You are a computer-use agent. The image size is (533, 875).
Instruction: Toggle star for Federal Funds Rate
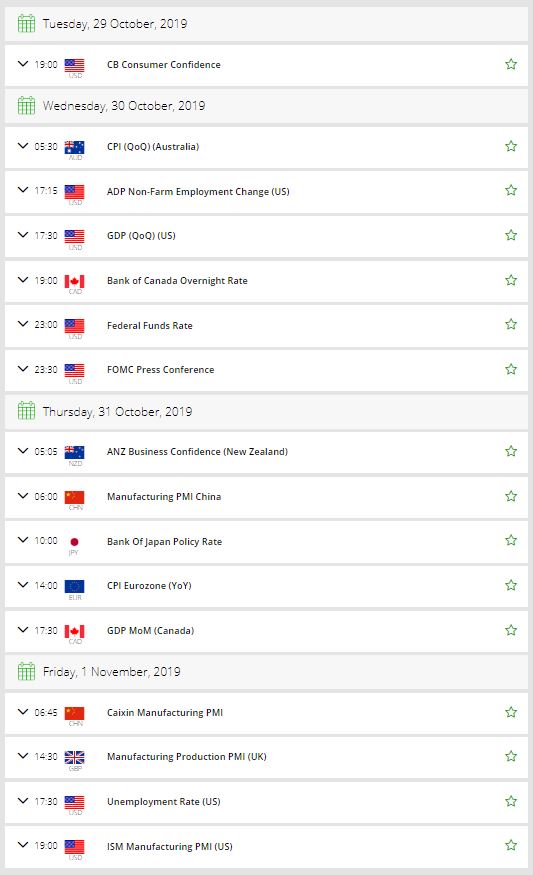511,324
